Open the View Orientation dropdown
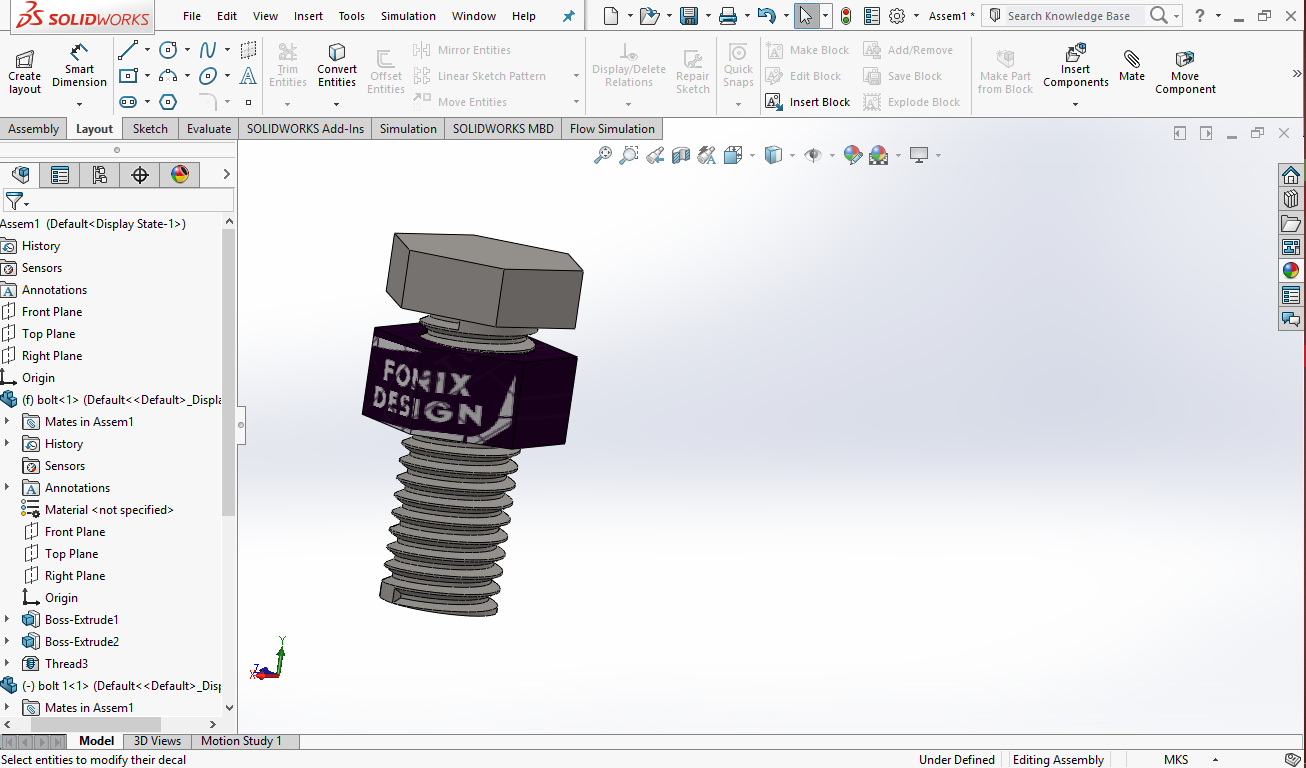 (752, 155)
